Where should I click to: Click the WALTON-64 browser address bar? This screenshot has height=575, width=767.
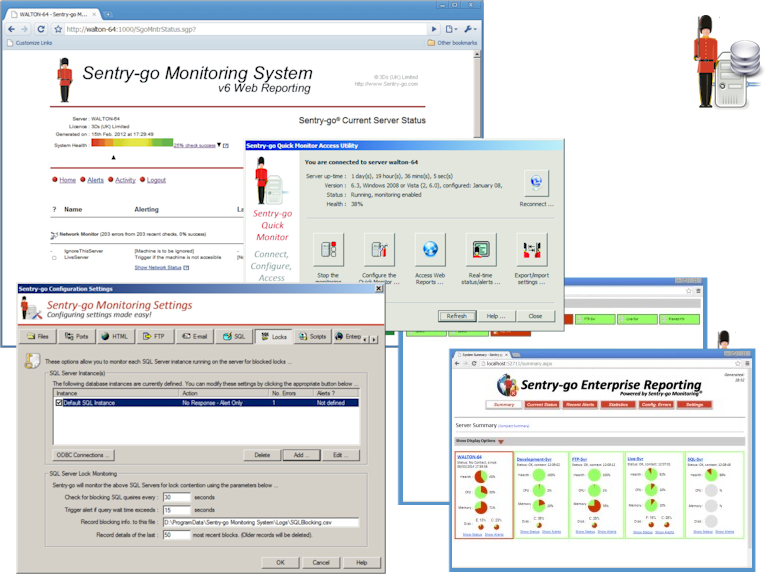pyautogui.click(x=246, y=29)
